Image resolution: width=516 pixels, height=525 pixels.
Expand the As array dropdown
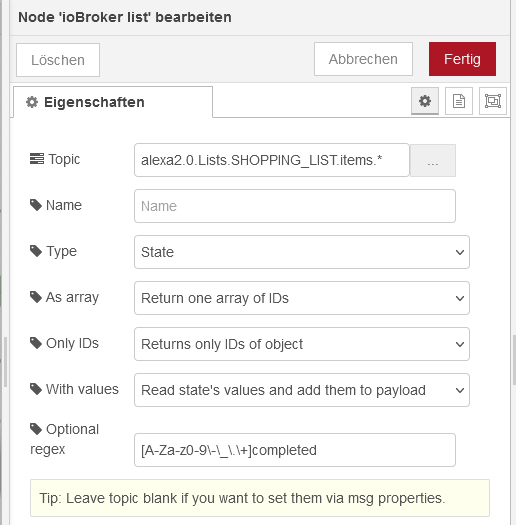[302, 298]
